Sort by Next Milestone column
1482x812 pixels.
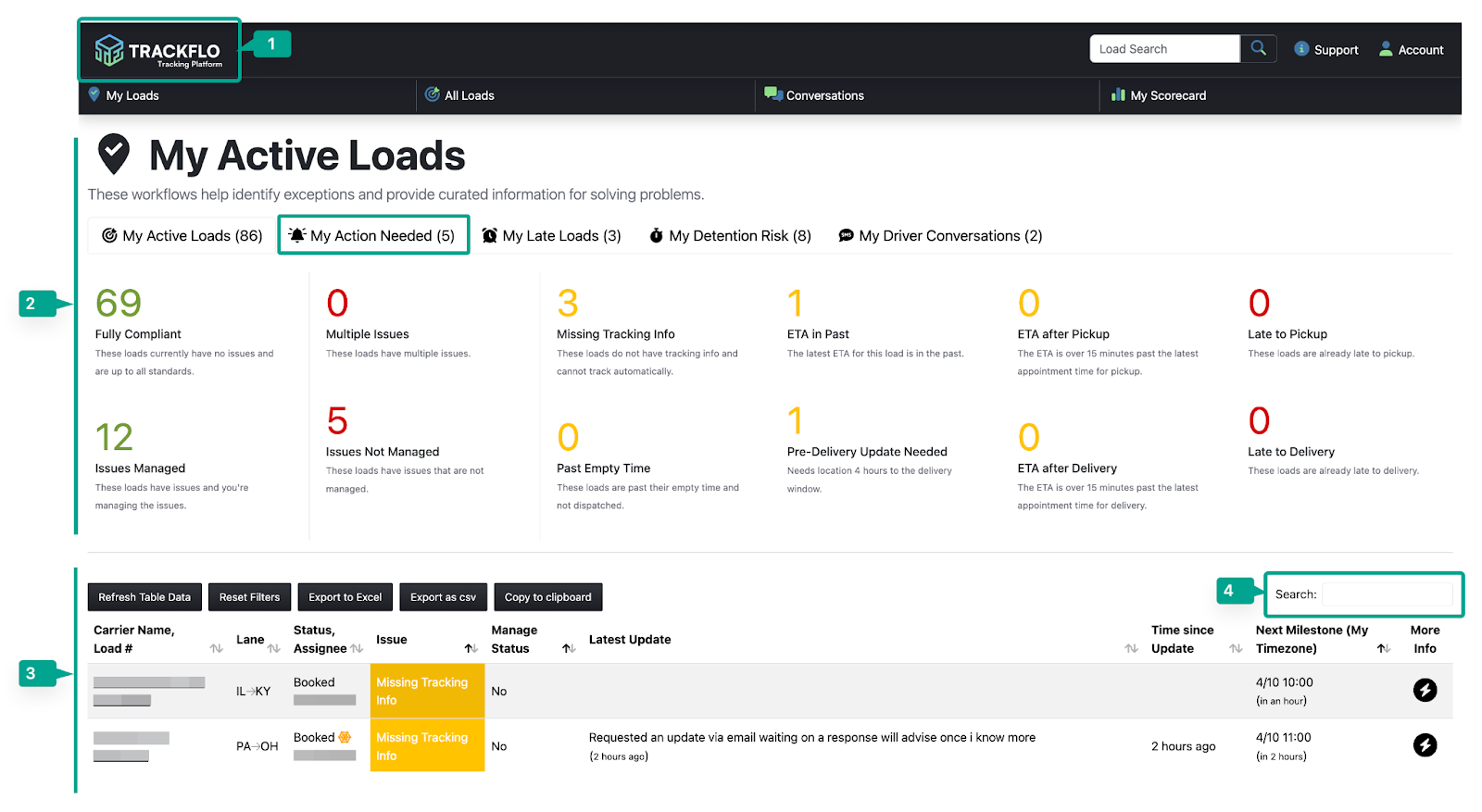tap(1383, 648)
